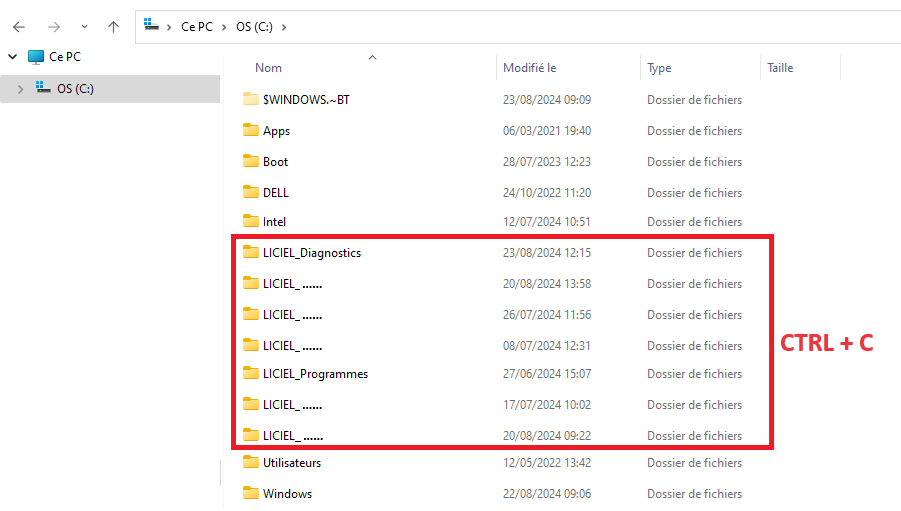Click 'Dossier de fichiers' in the Apps row

click(694, 131)
